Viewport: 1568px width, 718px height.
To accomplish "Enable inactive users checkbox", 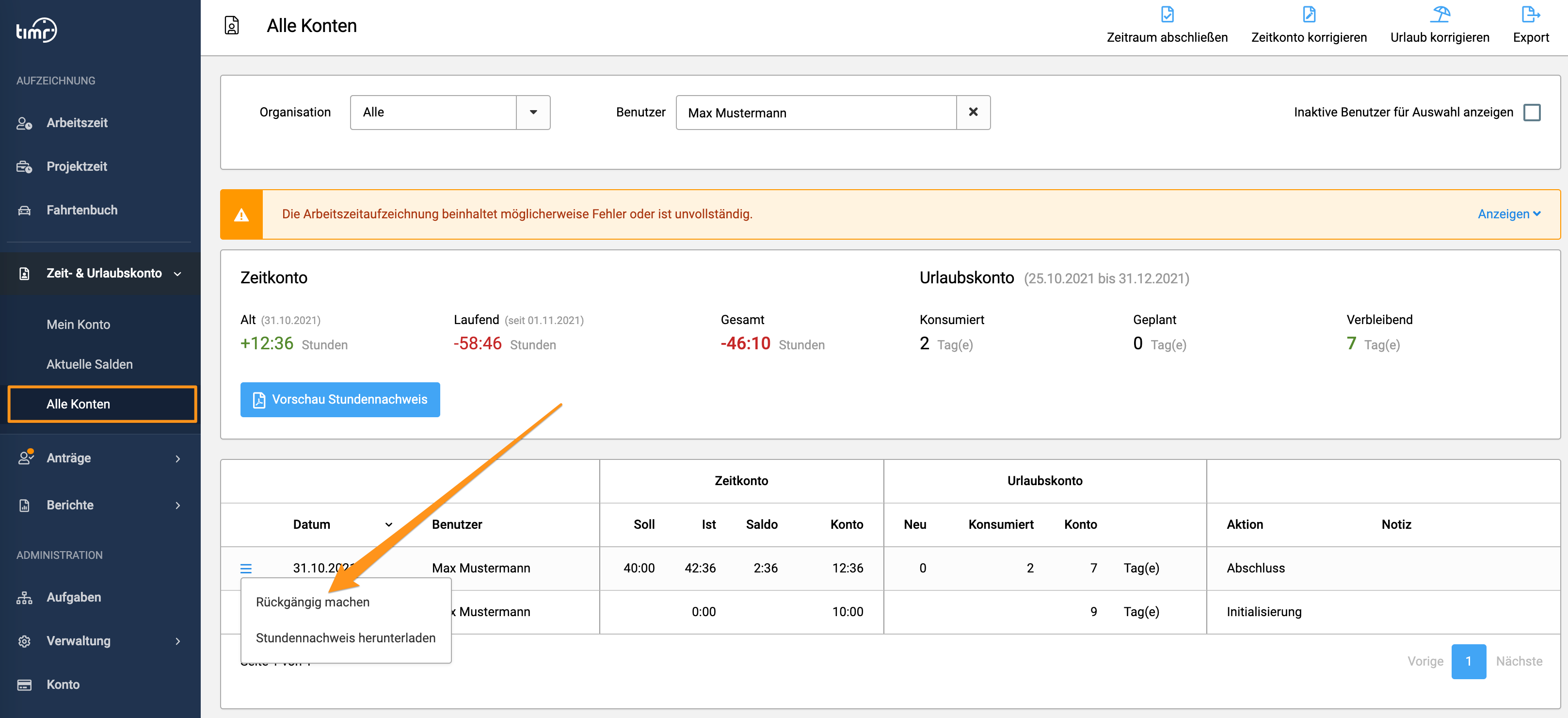I will coord(1532,112).
